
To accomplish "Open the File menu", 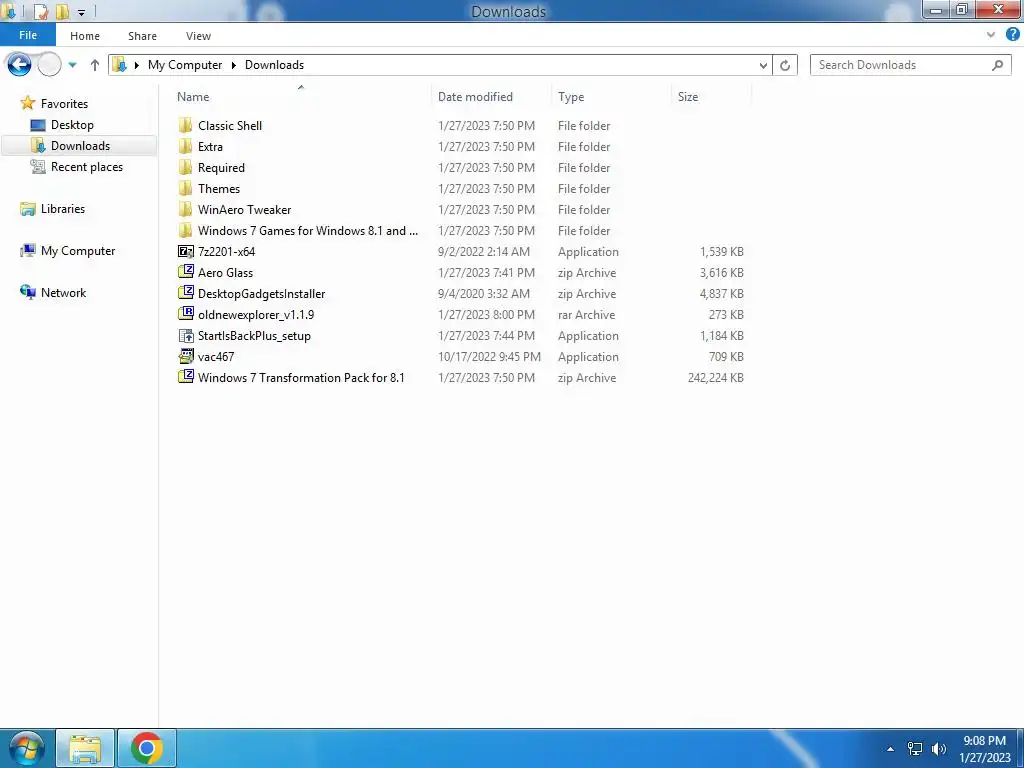I will coord(28,35).
